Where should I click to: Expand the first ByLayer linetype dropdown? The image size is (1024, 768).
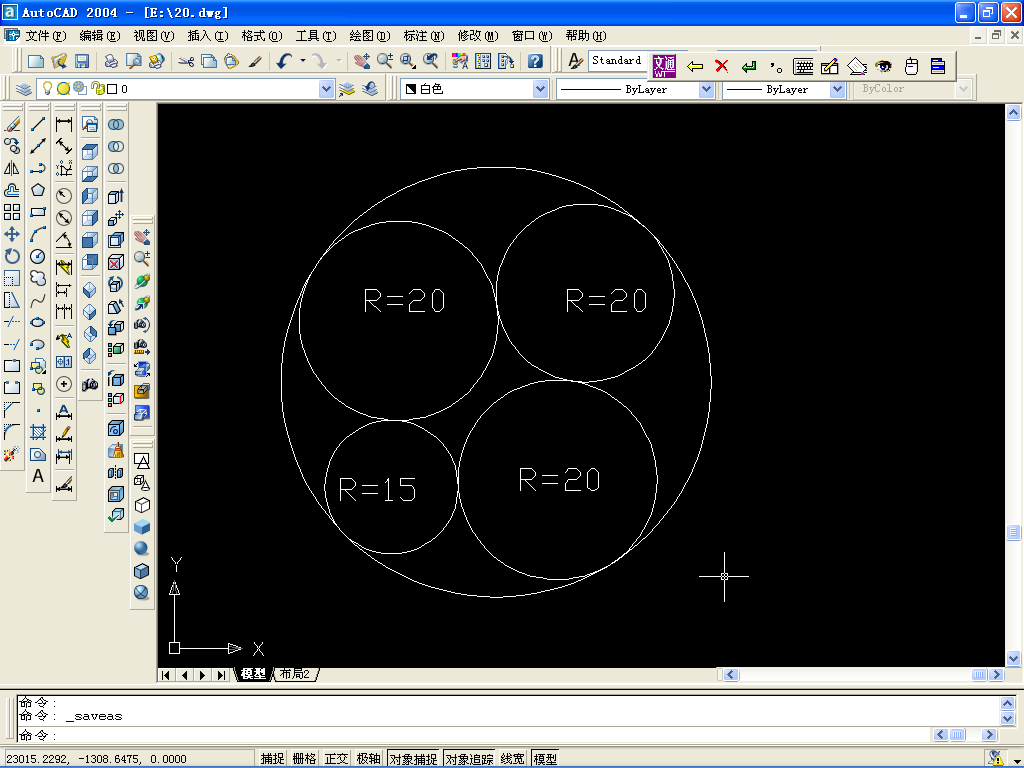pos(706,89)
